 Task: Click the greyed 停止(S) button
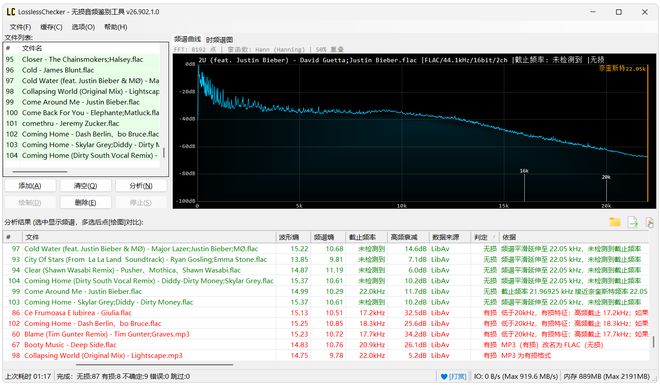[141, 202]
